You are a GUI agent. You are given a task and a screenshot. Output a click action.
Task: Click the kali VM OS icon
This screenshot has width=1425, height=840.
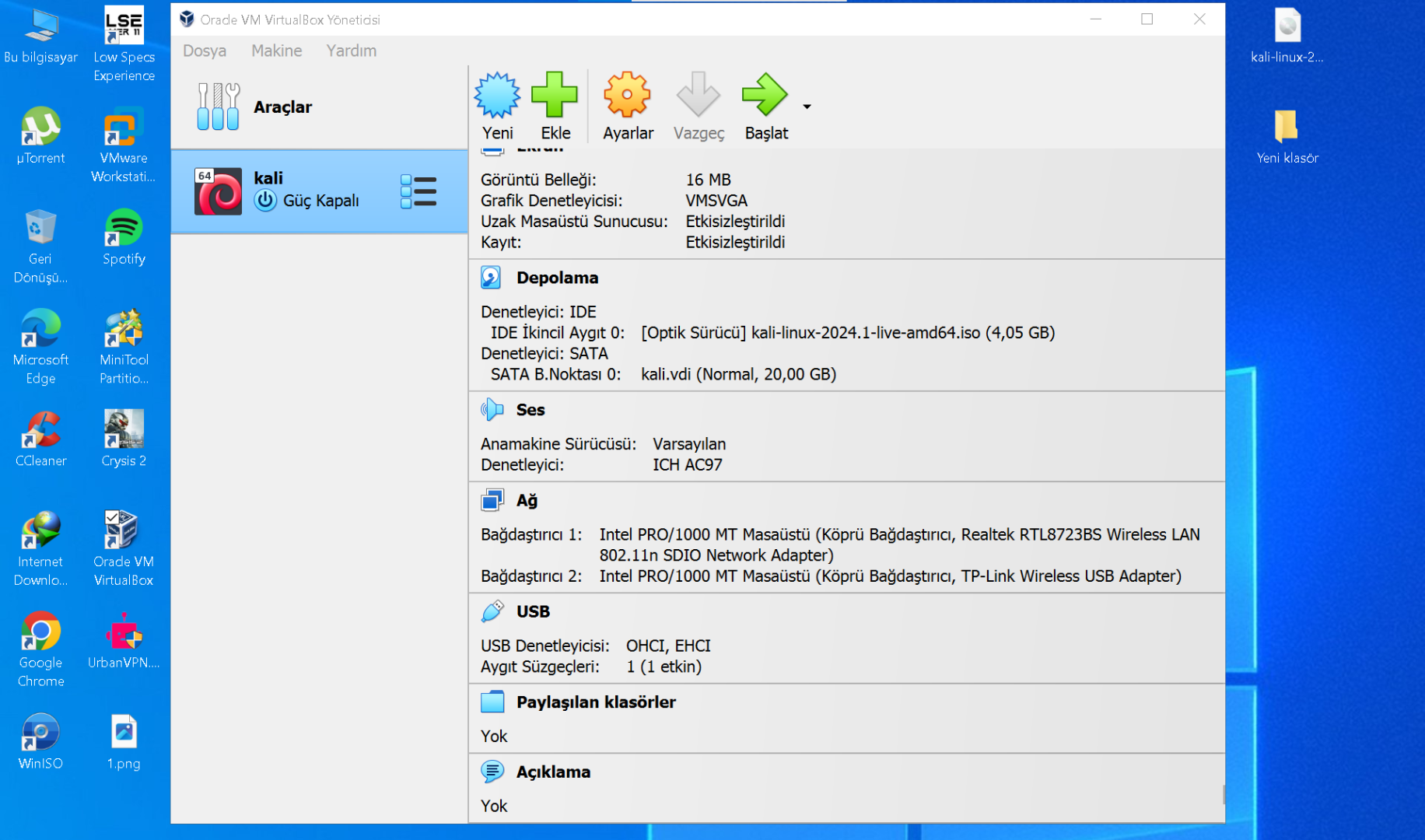218,191
